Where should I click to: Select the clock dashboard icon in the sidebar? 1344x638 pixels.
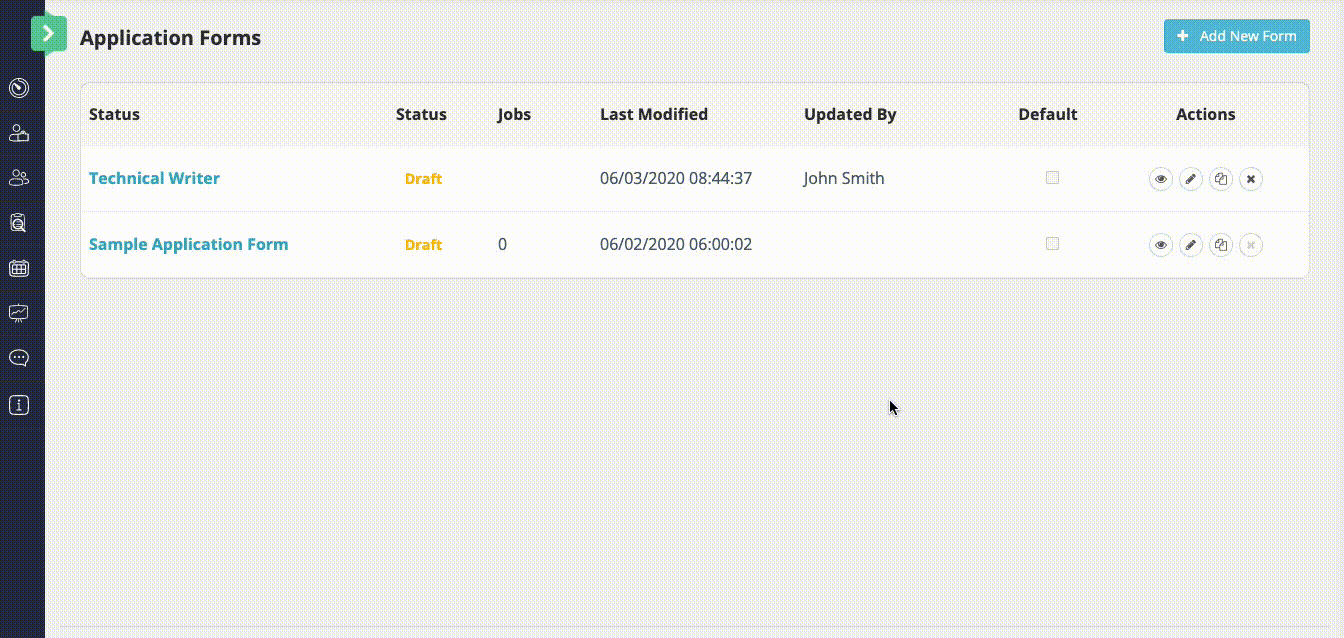point(18,87)
